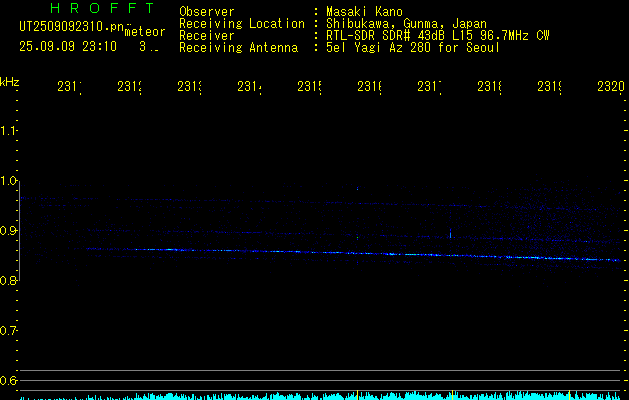Click the 'Receiving Location' label
Screen dimensions: 629x400
coord(242,24)
